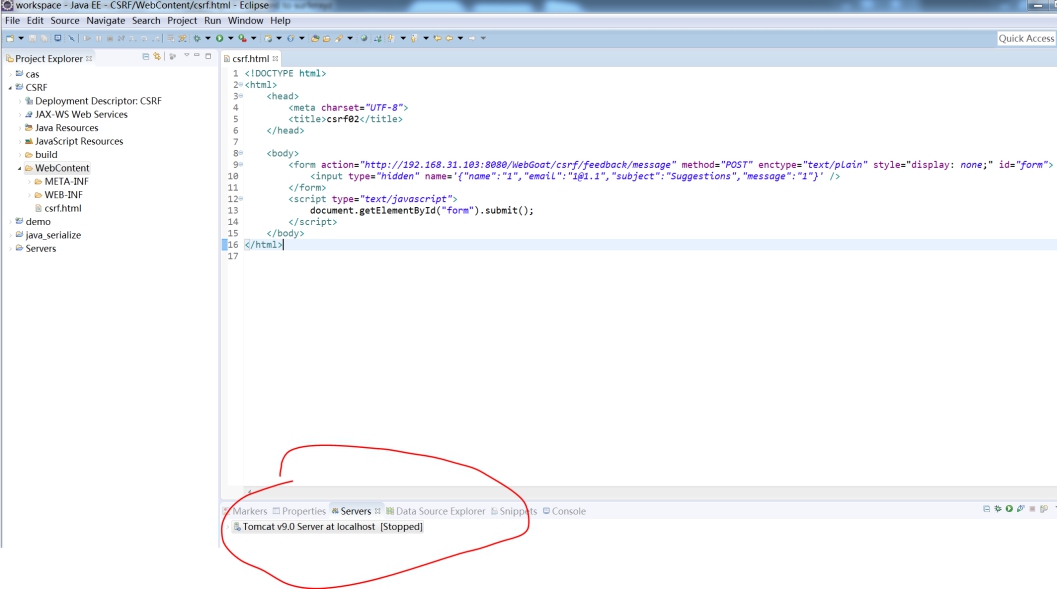
Task: Expand the Java Resources node
Action: [x=20, y=128]
